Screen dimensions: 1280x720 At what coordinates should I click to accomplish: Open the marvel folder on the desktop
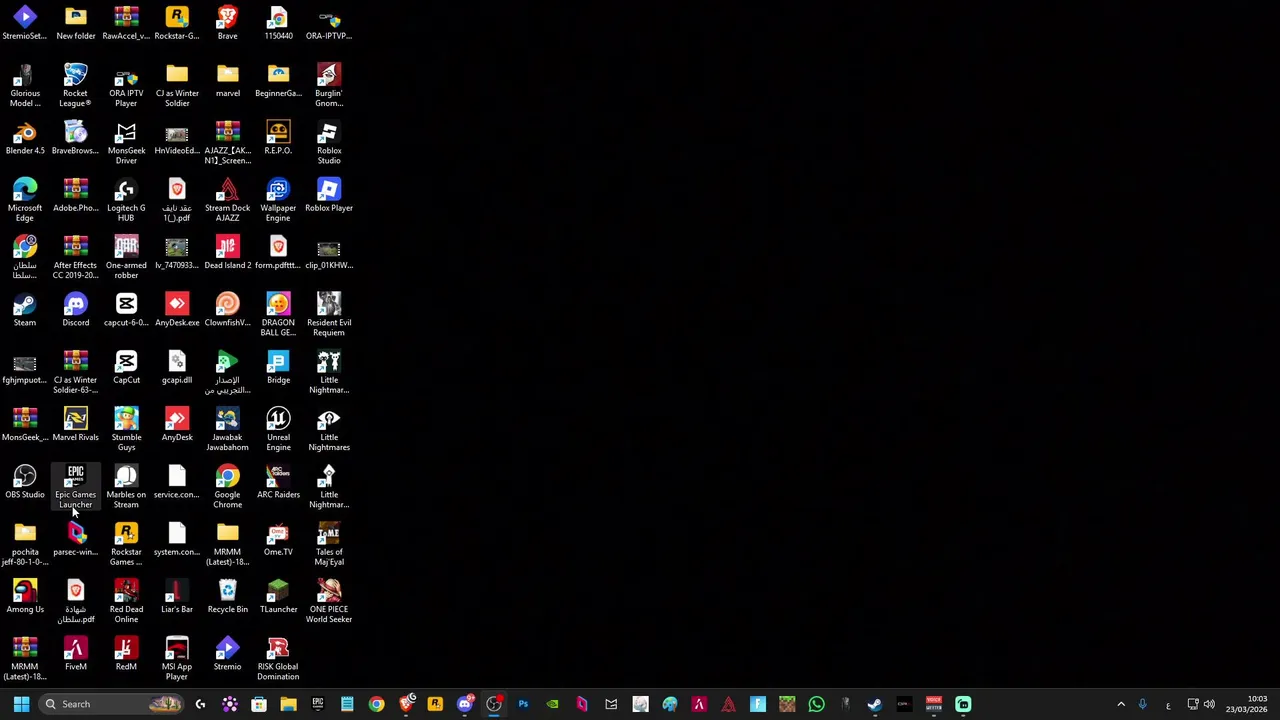[227, 80]
